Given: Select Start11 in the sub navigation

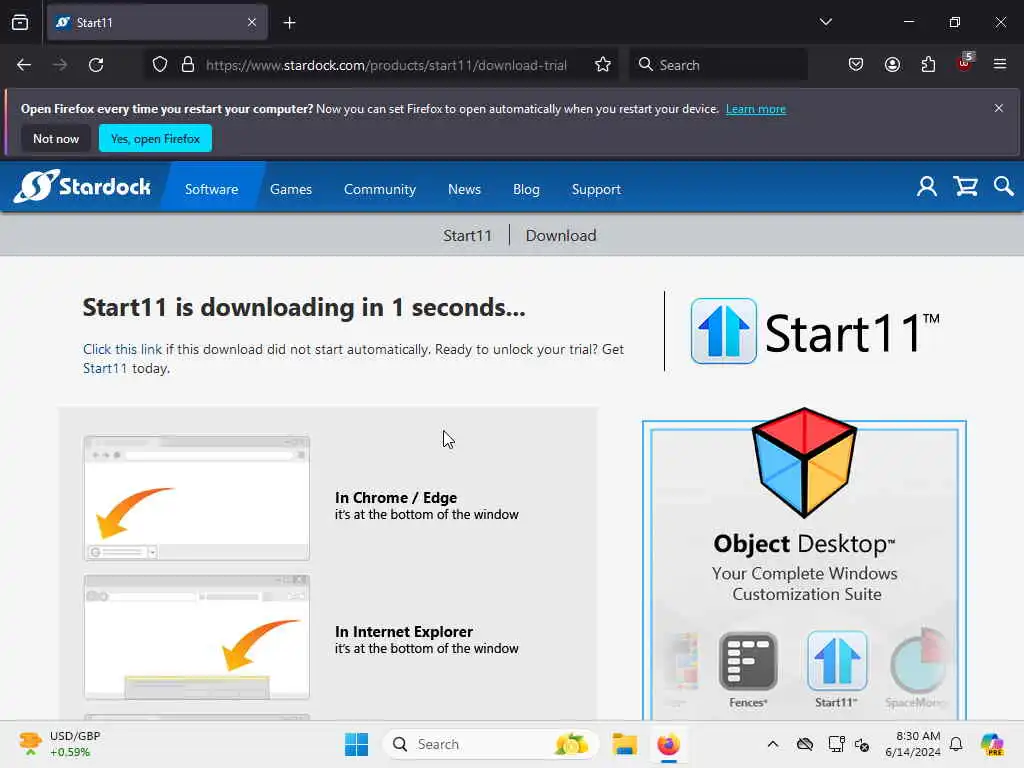Looking at the screenshot, I should [467, 236].
